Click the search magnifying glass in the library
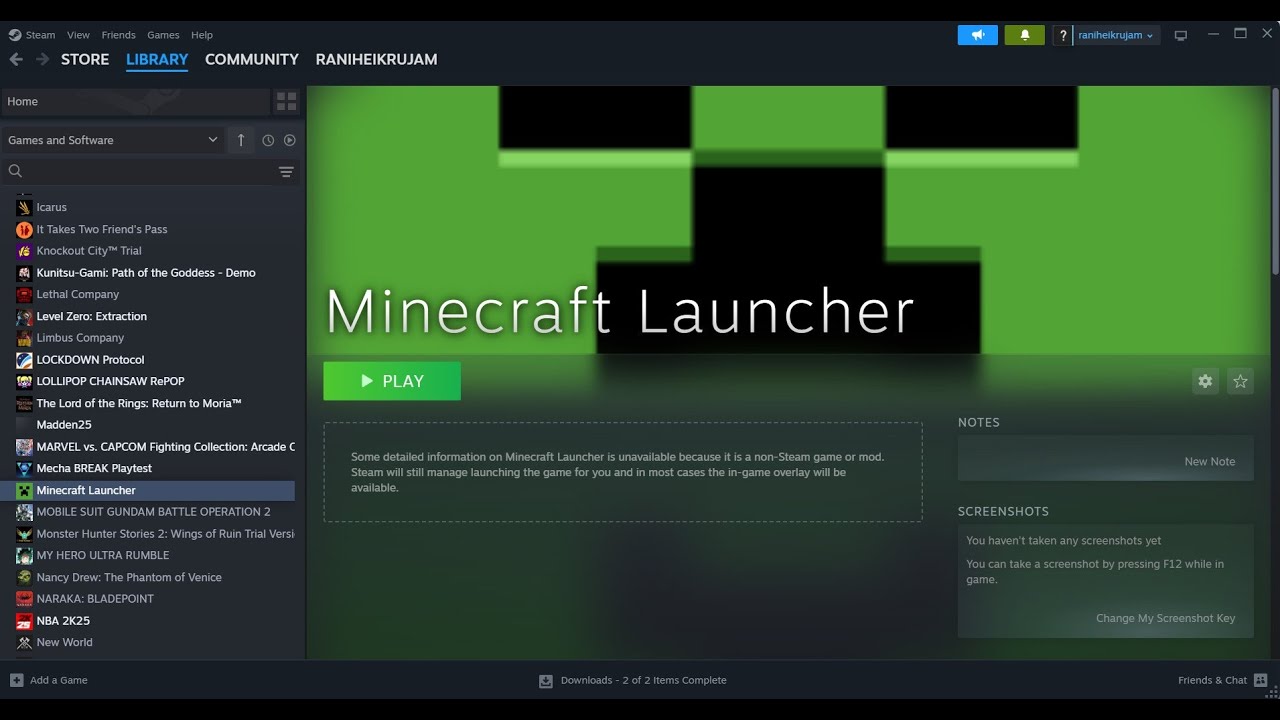The height and width of the screenshot is (720, 1280). [x=15, y=171]
